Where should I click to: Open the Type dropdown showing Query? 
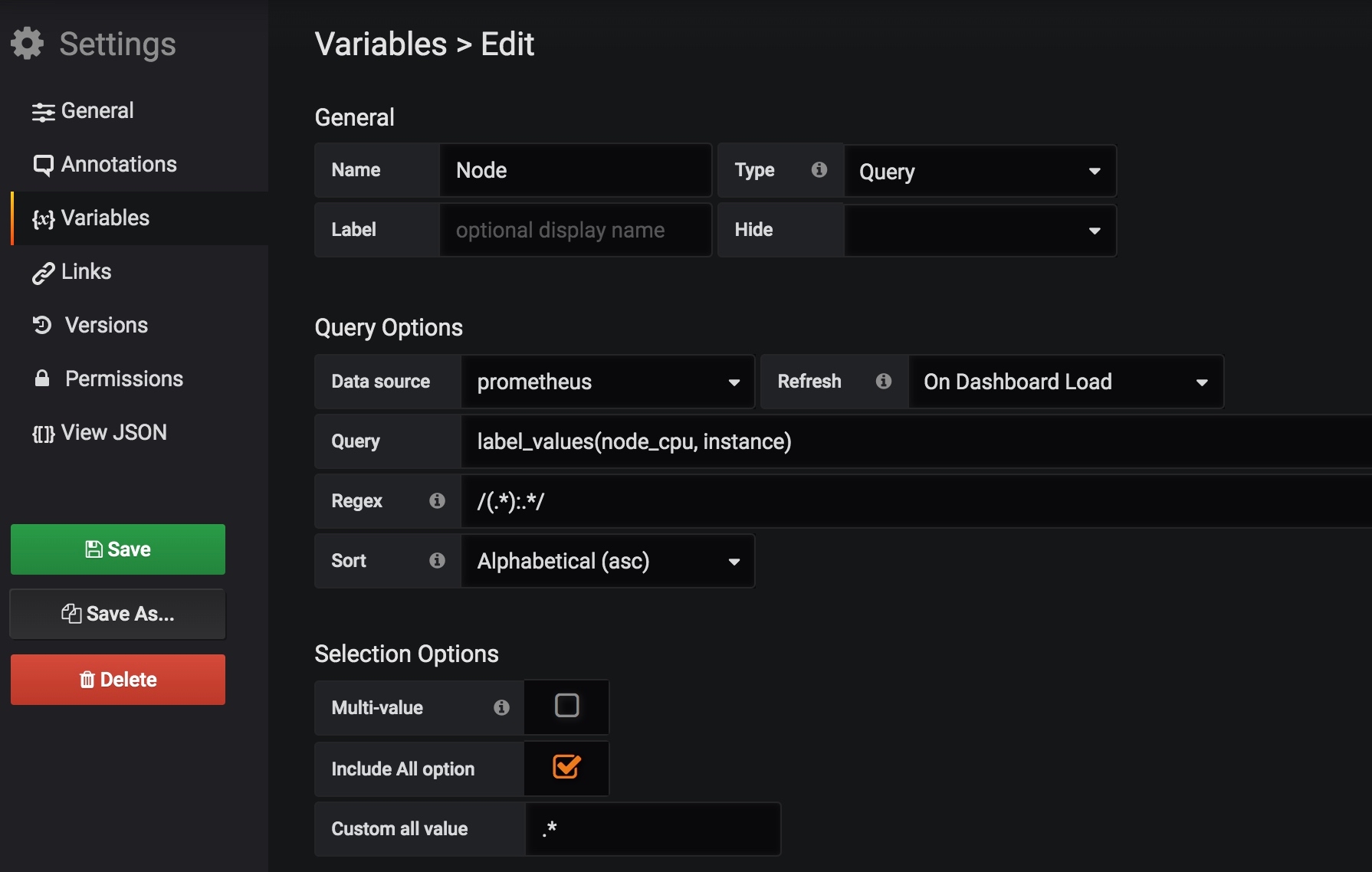[979, 171]
